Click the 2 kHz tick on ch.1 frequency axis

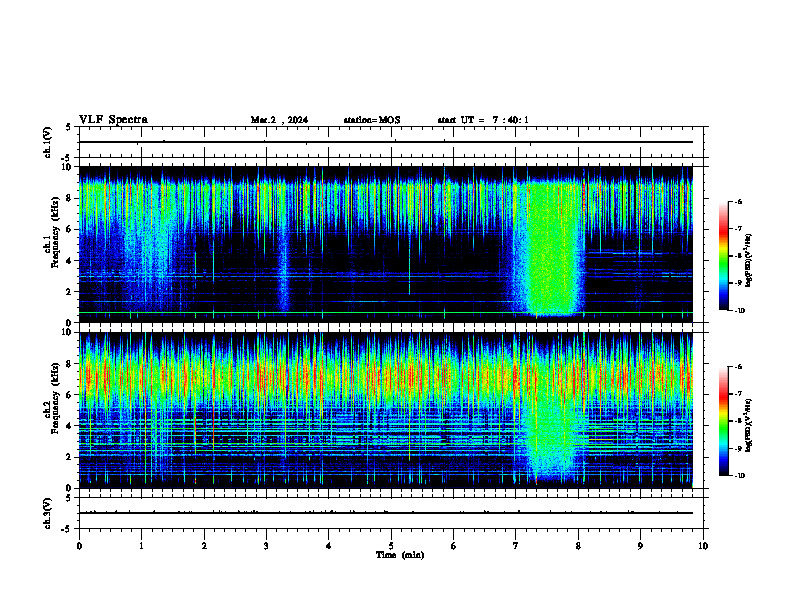[69, 292]
